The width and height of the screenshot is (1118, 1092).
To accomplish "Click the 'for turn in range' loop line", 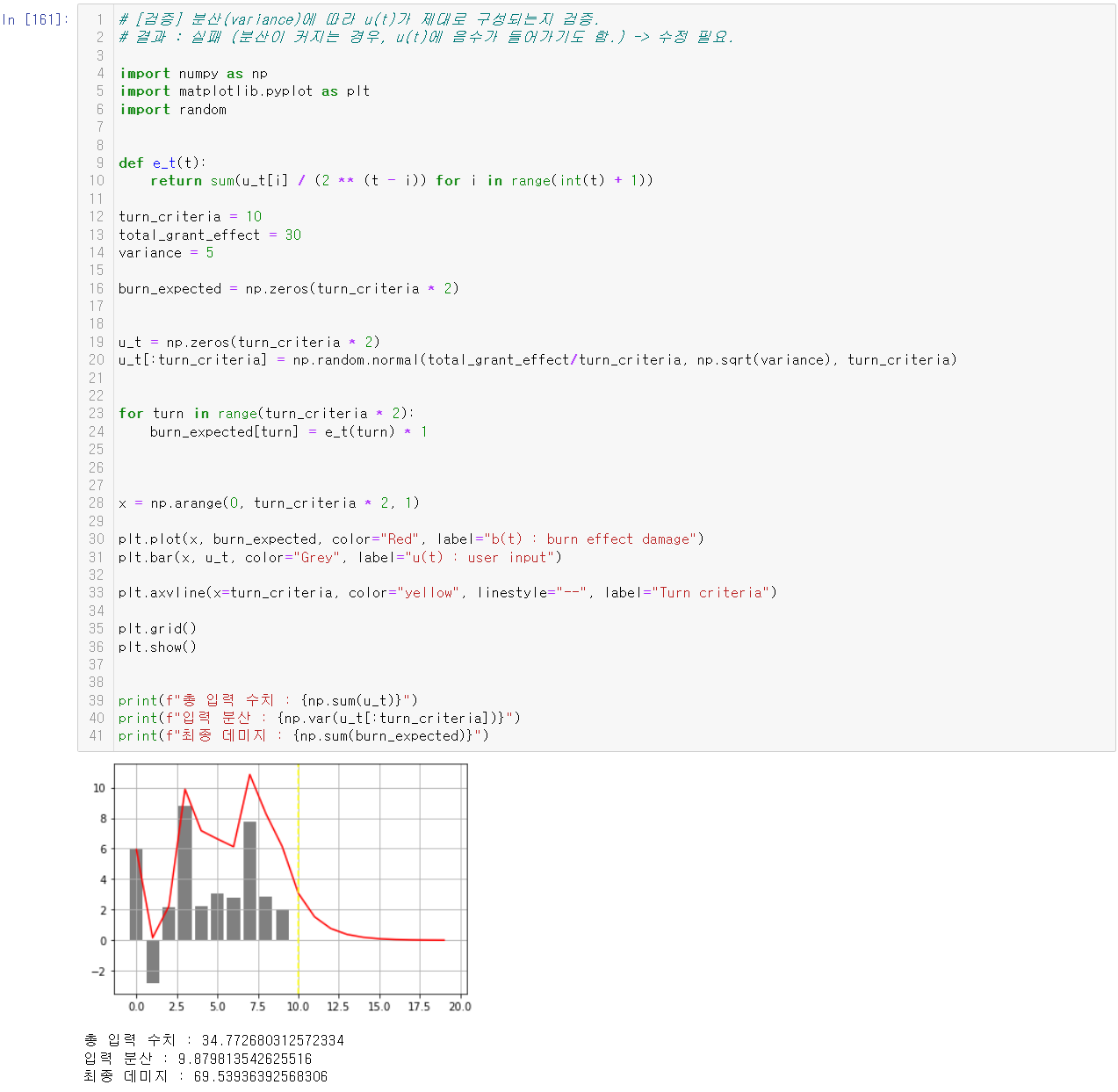I will tap(266, 414).
